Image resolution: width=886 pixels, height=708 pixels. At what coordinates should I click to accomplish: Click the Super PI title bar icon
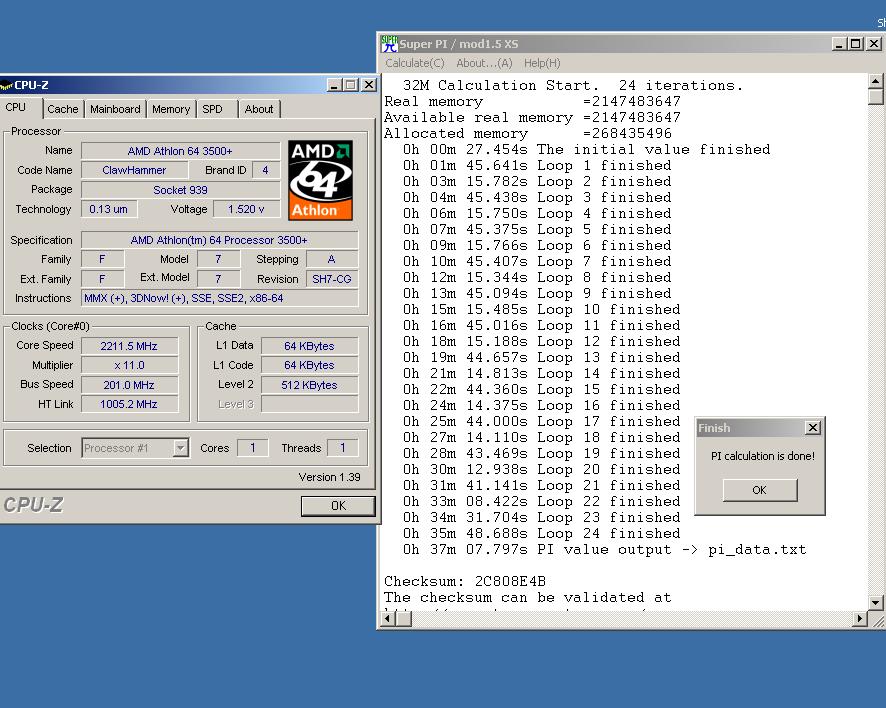coord(389,44)
